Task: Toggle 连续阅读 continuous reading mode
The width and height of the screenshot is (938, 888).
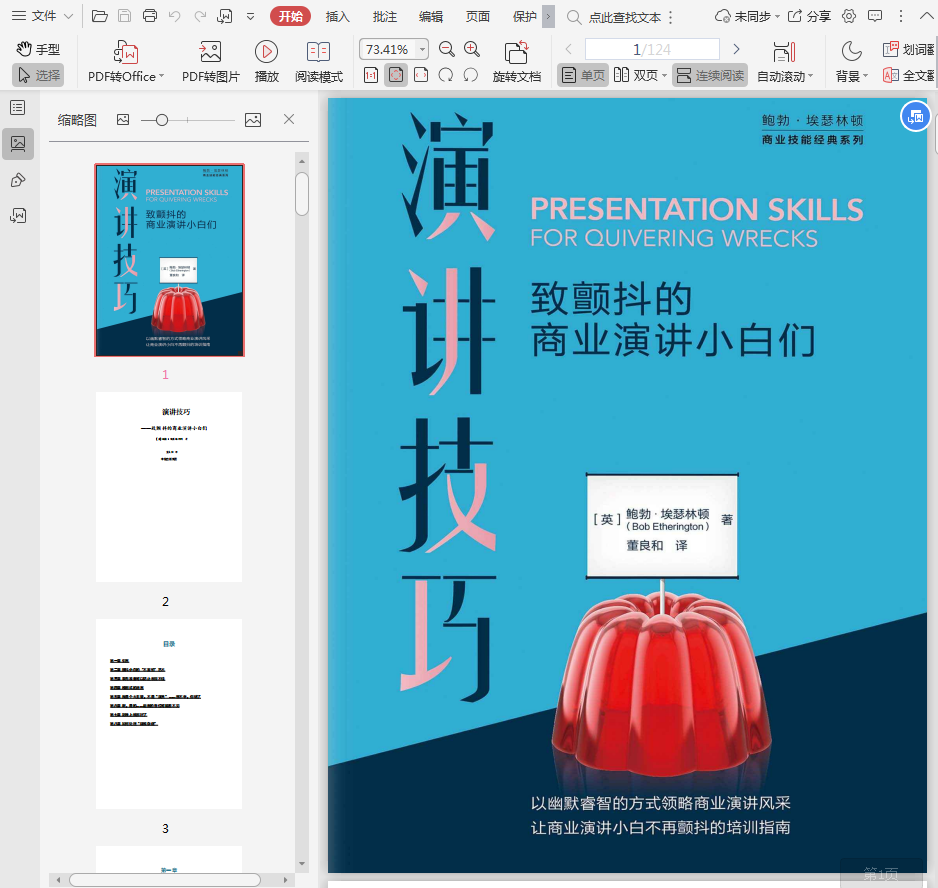Action: (710, 75)
